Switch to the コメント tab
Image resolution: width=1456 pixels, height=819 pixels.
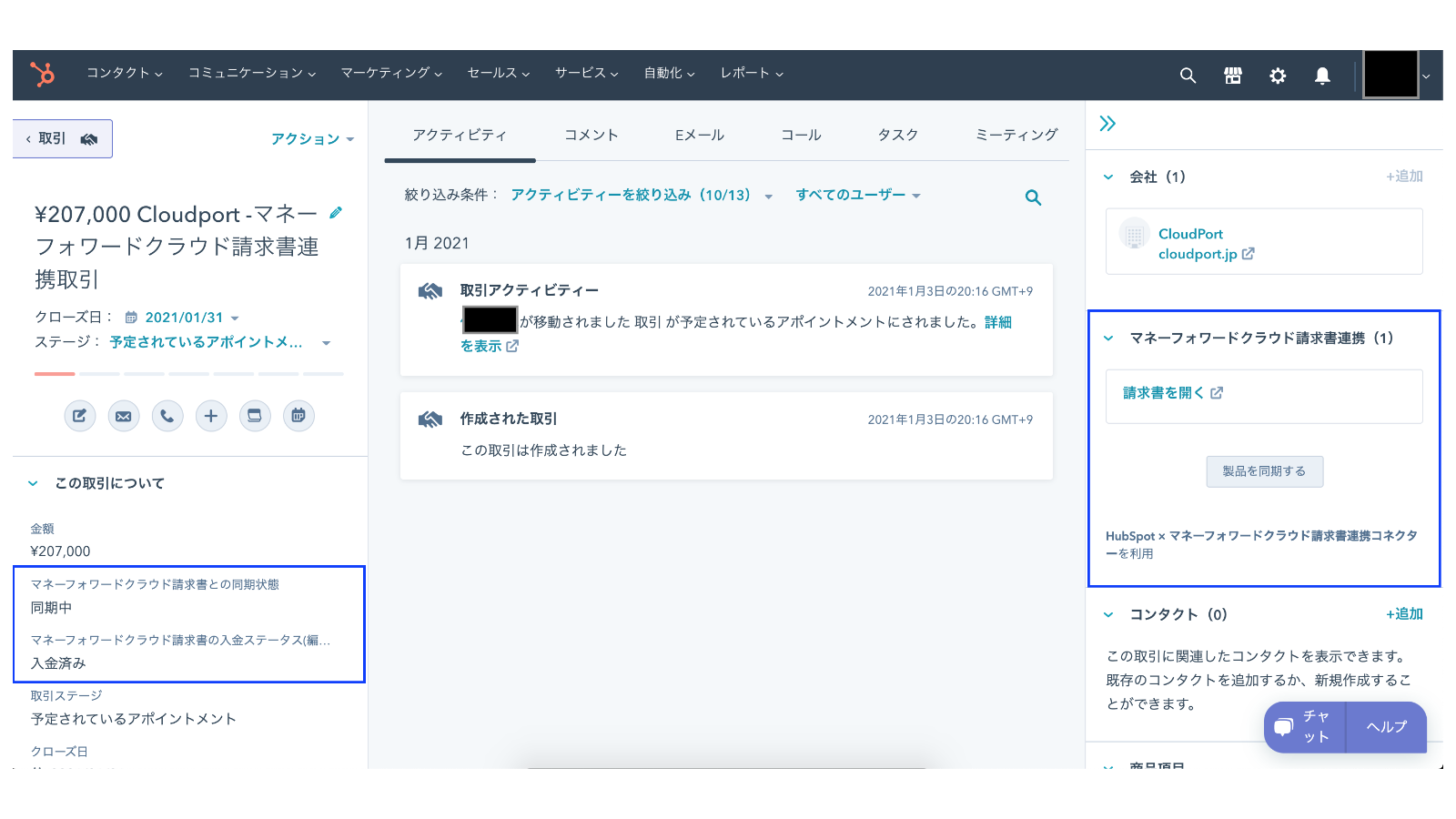tap(591, 135)
